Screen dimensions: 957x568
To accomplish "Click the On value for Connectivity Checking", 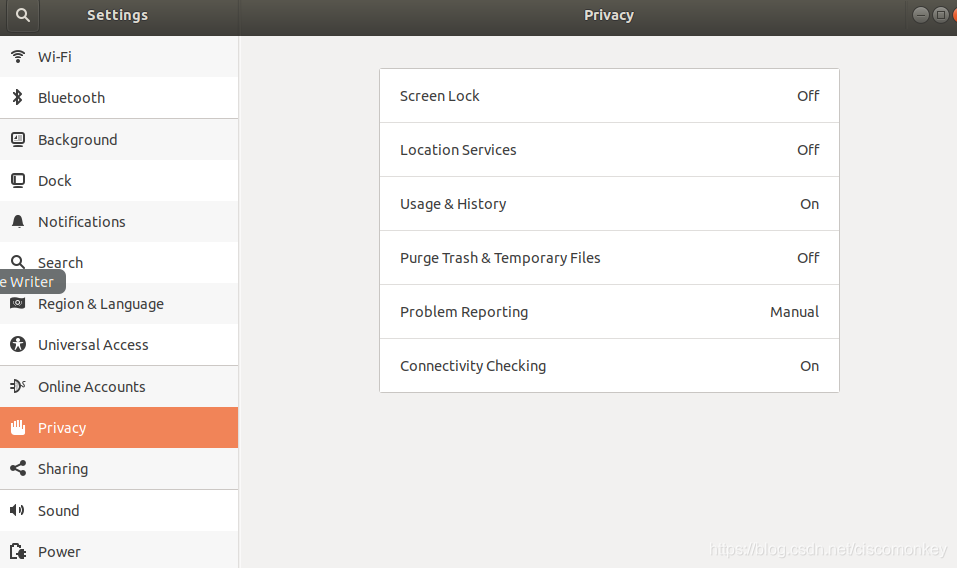I will point(809,366).
